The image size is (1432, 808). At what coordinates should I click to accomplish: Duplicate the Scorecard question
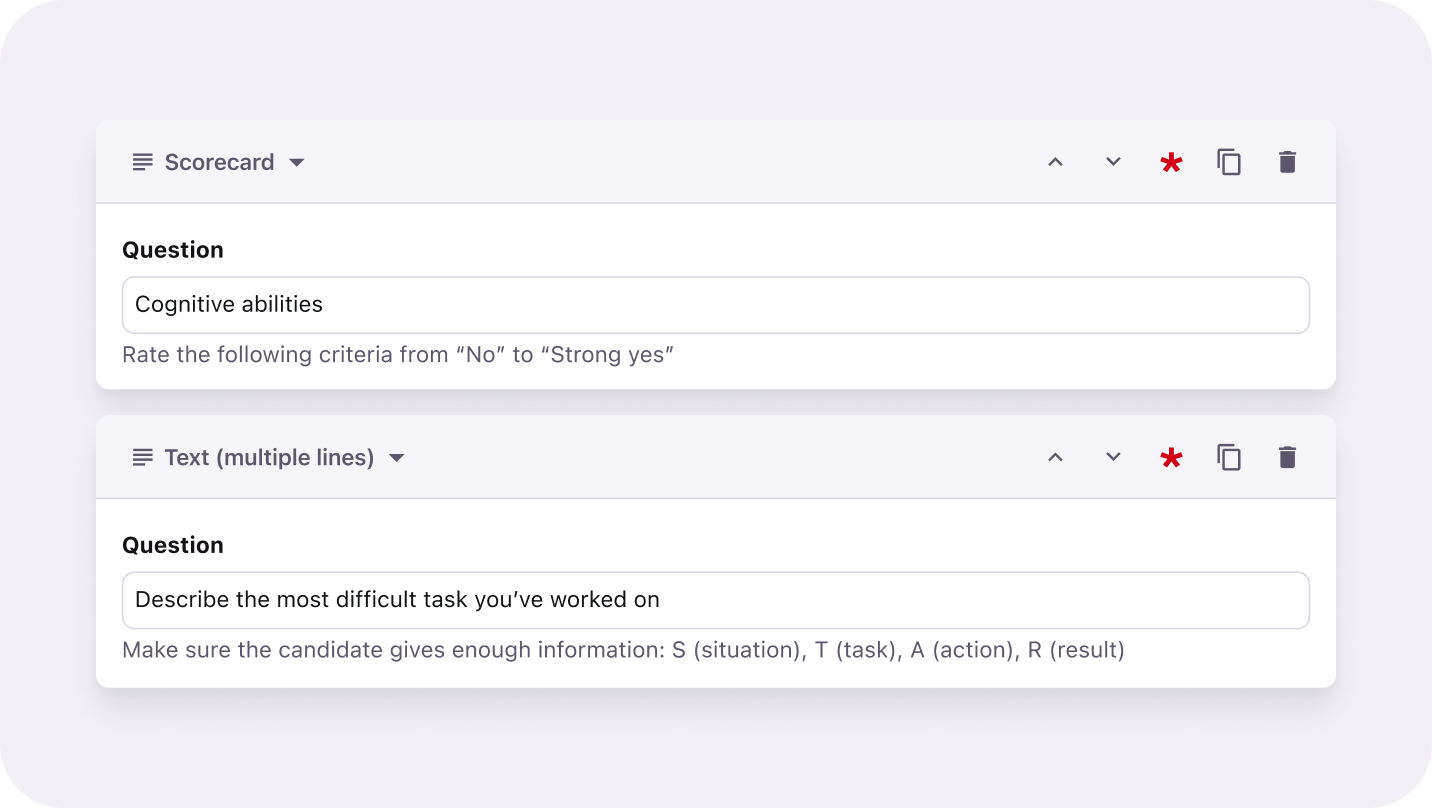click(1229, 162)
